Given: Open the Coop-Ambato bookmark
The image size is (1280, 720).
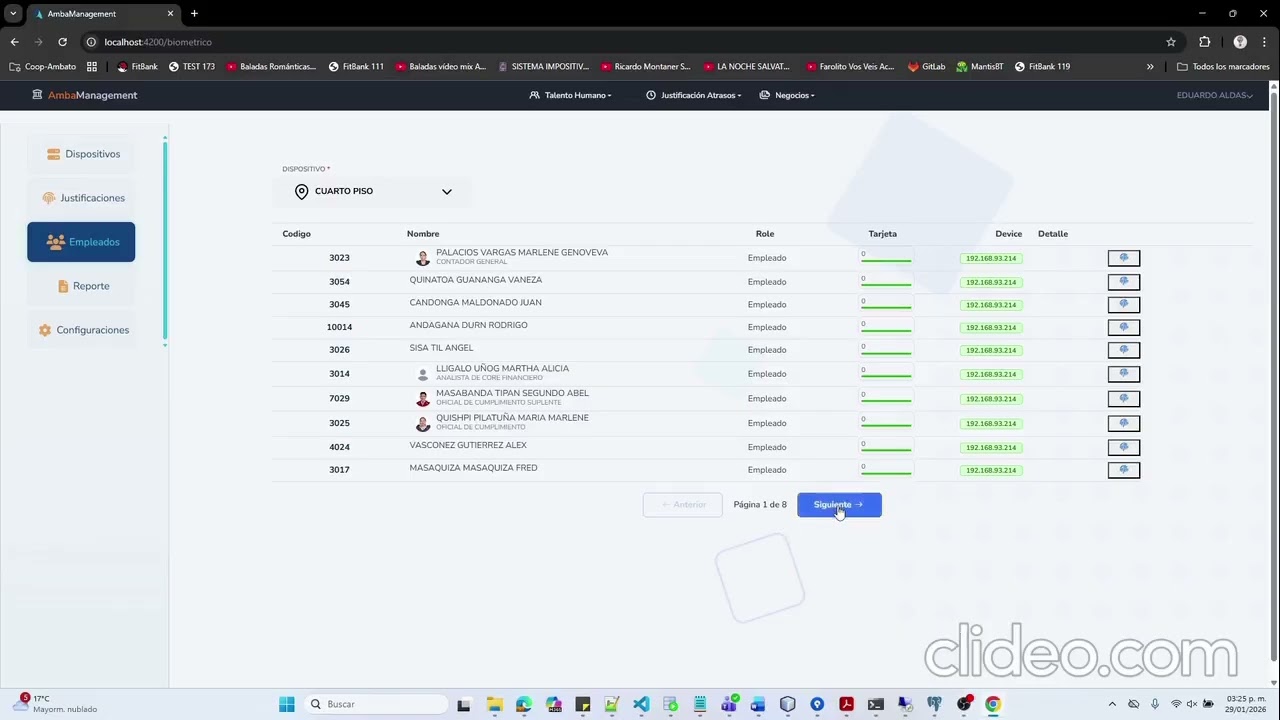Looking at the screenshot, I should 43,67.
